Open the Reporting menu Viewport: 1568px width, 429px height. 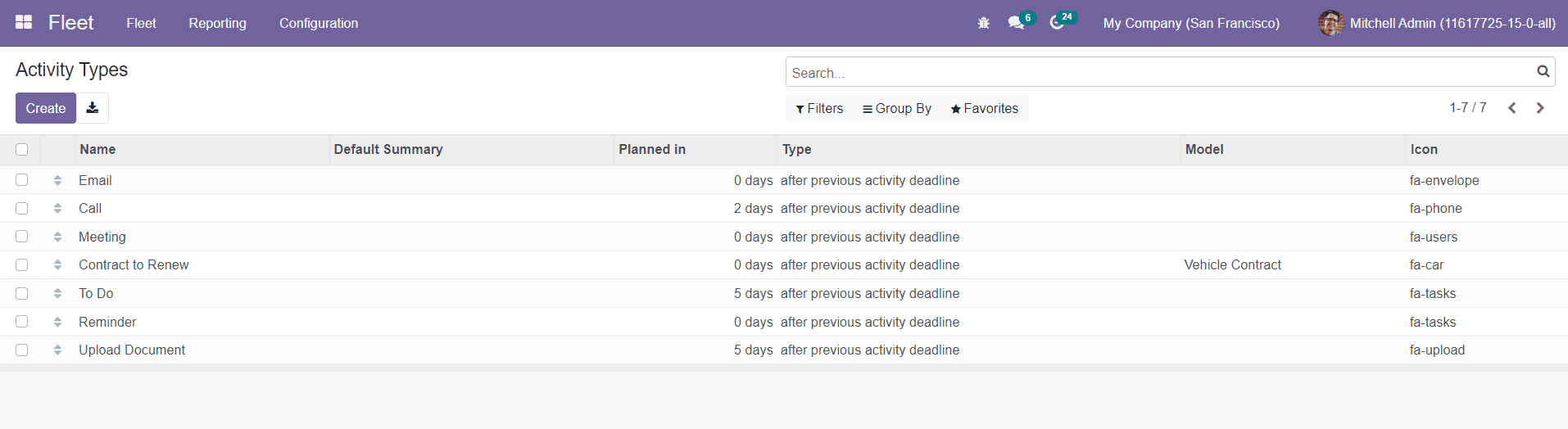(217, 23)
